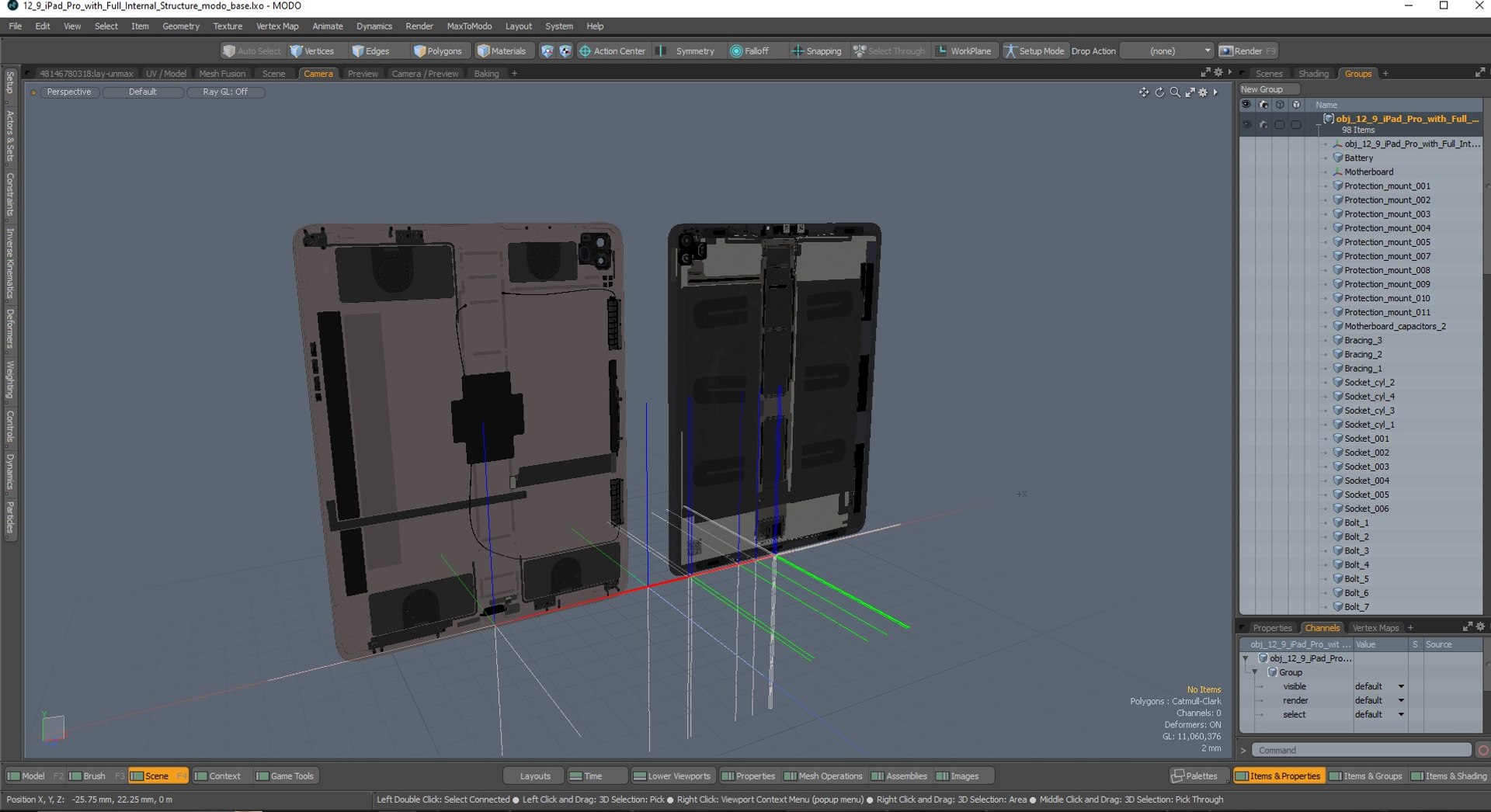The width and height of the screenshot is (1491, 812).
Task: Click the viewport pan move icon
Action: coord(1144,92)
